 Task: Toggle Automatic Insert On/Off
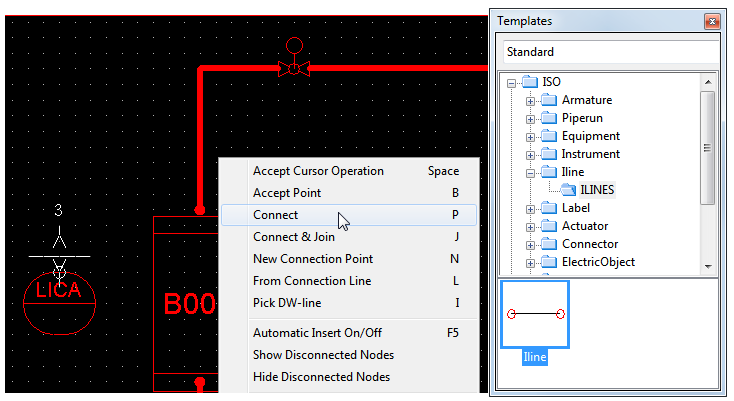pyautogui.click(x=317, y=333)
